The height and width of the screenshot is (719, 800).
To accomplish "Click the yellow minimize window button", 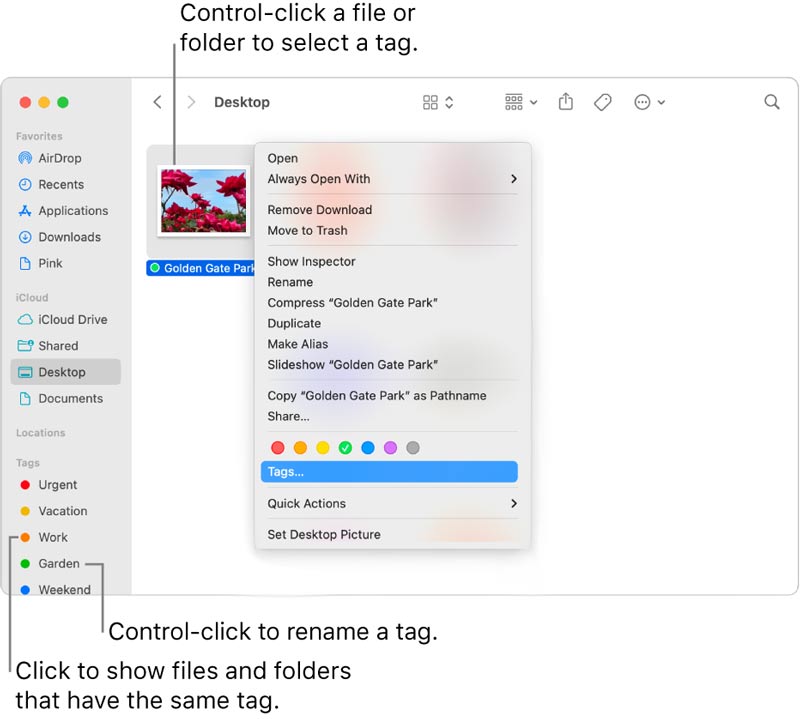I will coord(44,102).
